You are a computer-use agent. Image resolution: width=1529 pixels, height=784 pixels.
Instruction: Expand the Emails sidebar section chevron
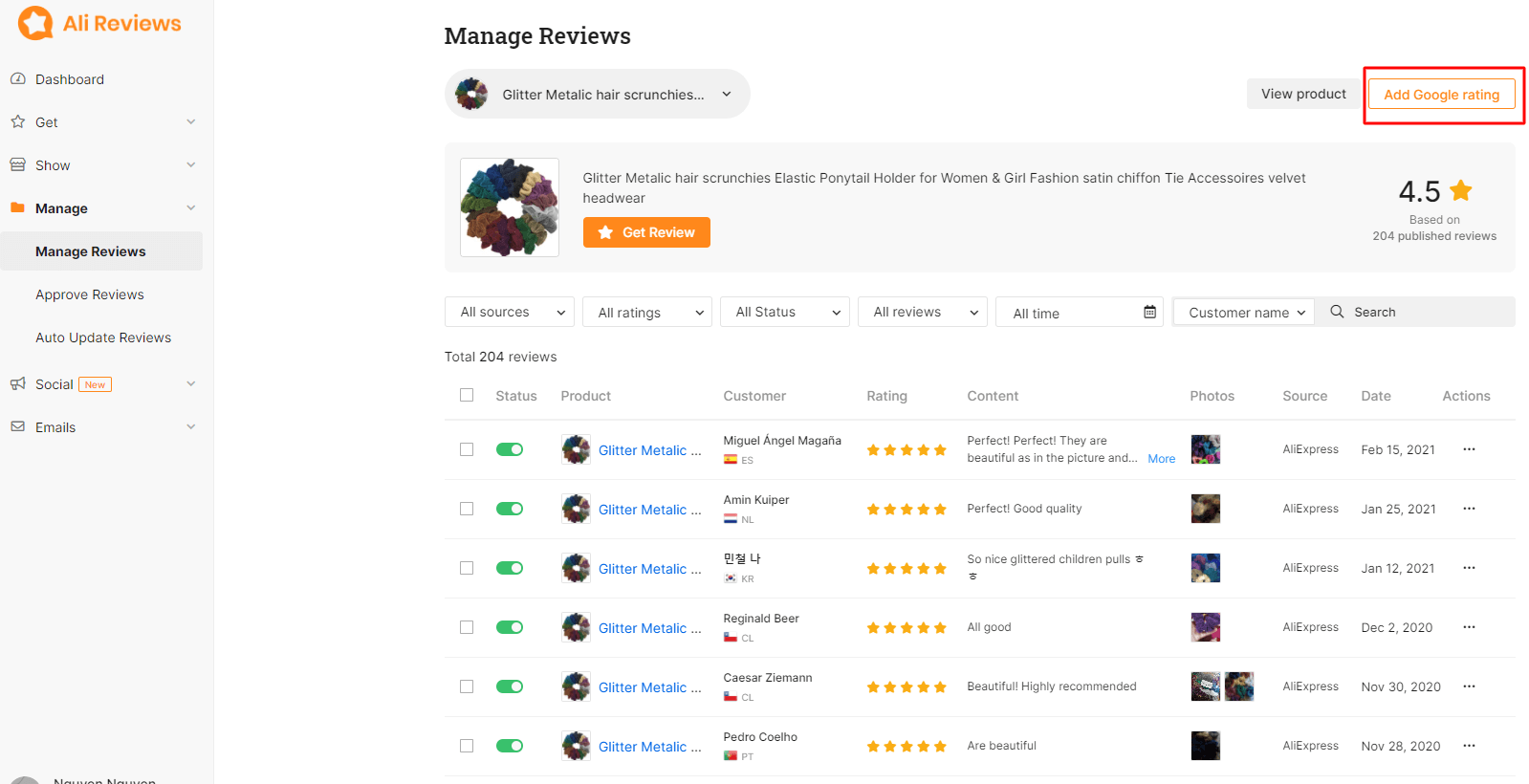coord(191,426)
